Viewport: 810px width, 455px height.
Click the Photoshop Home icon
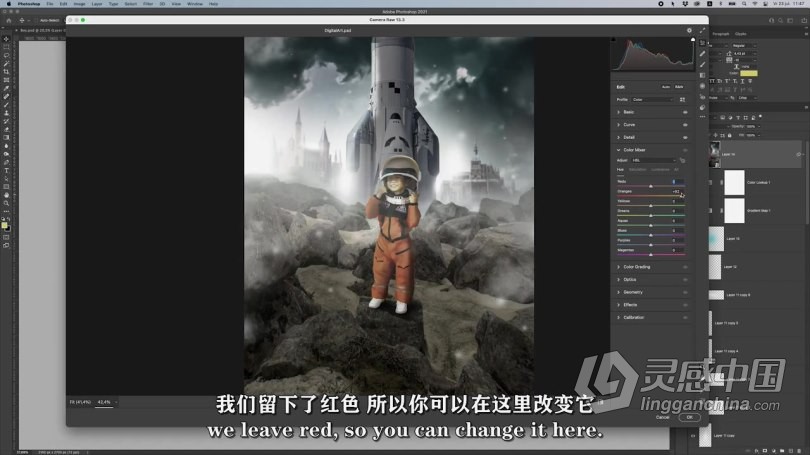9,20
